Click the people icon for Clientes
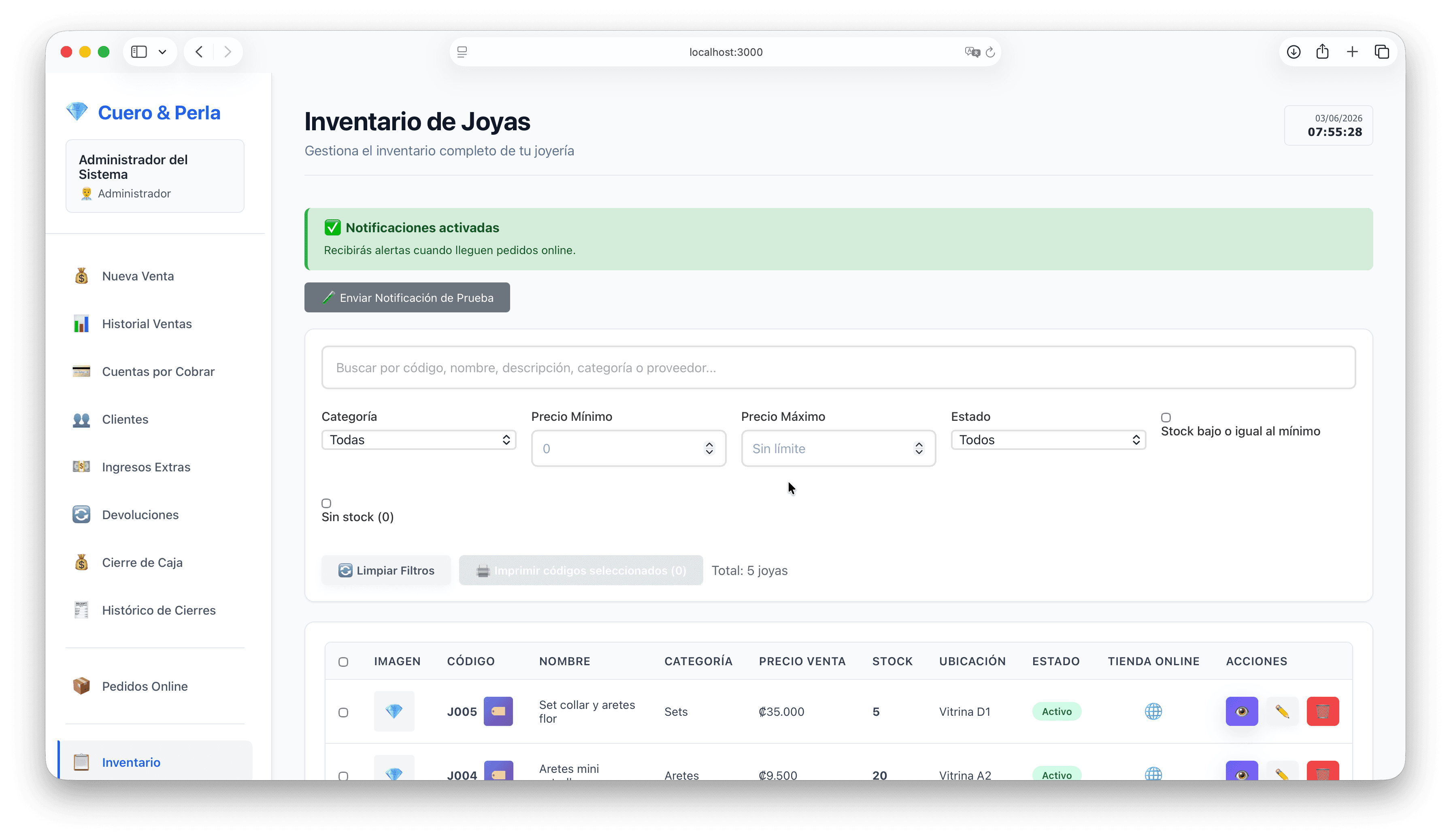Viewport: 1451px width, 840px height. (x=81, y=420)
